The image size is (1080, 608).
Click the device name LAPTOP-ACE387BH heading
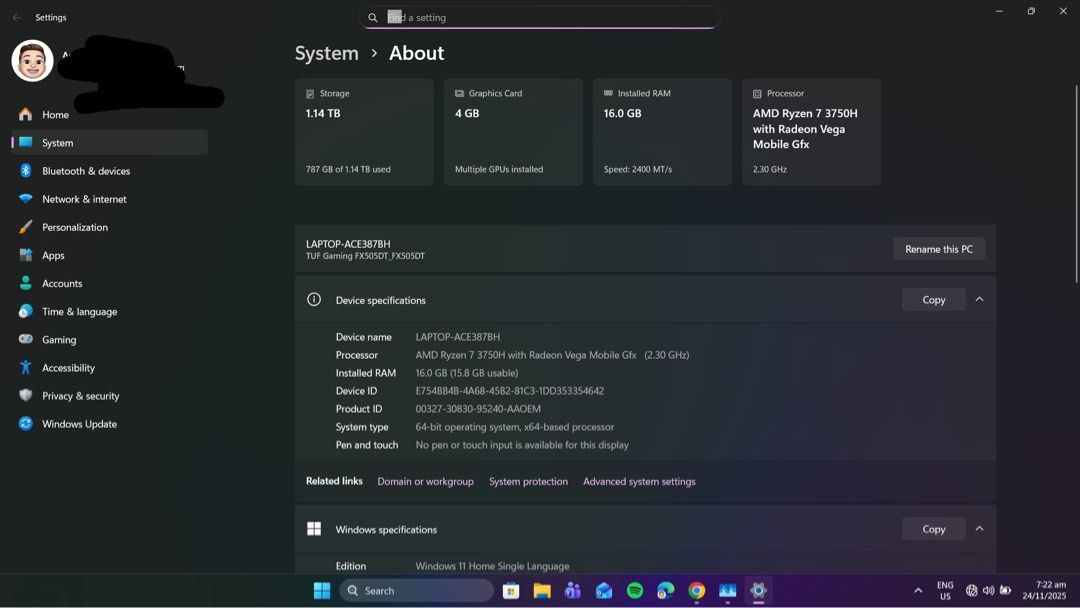click(348, 244)
